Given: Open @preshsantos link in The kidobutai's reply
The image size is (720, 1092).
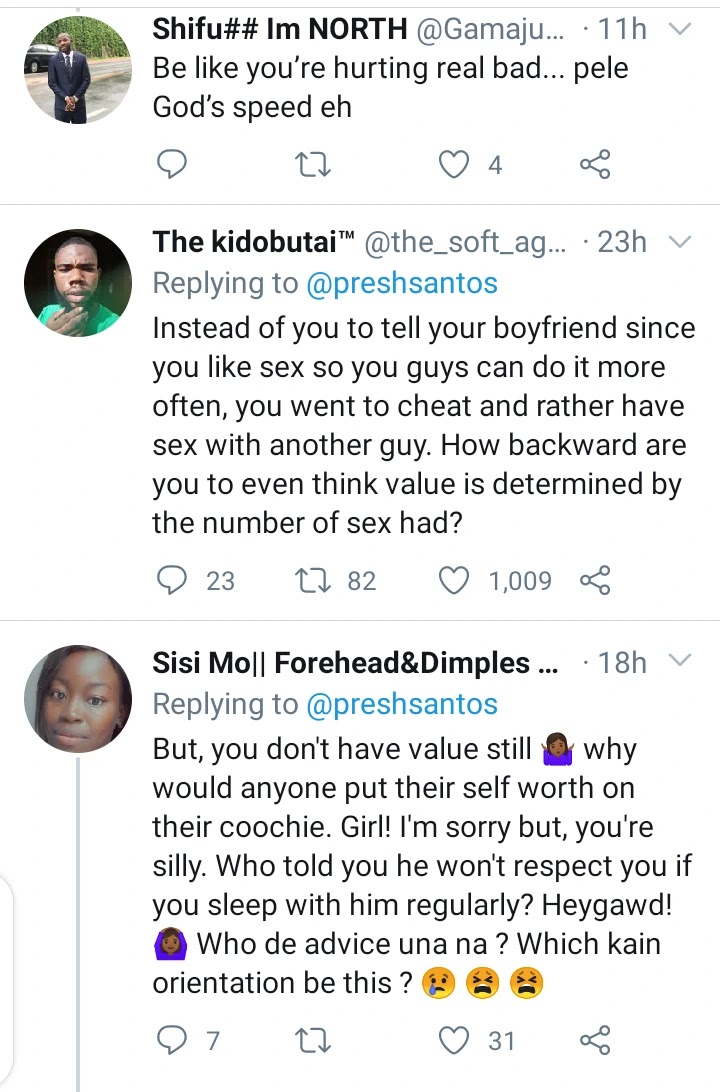Looking at the screenshot, I should coord(400,284).
